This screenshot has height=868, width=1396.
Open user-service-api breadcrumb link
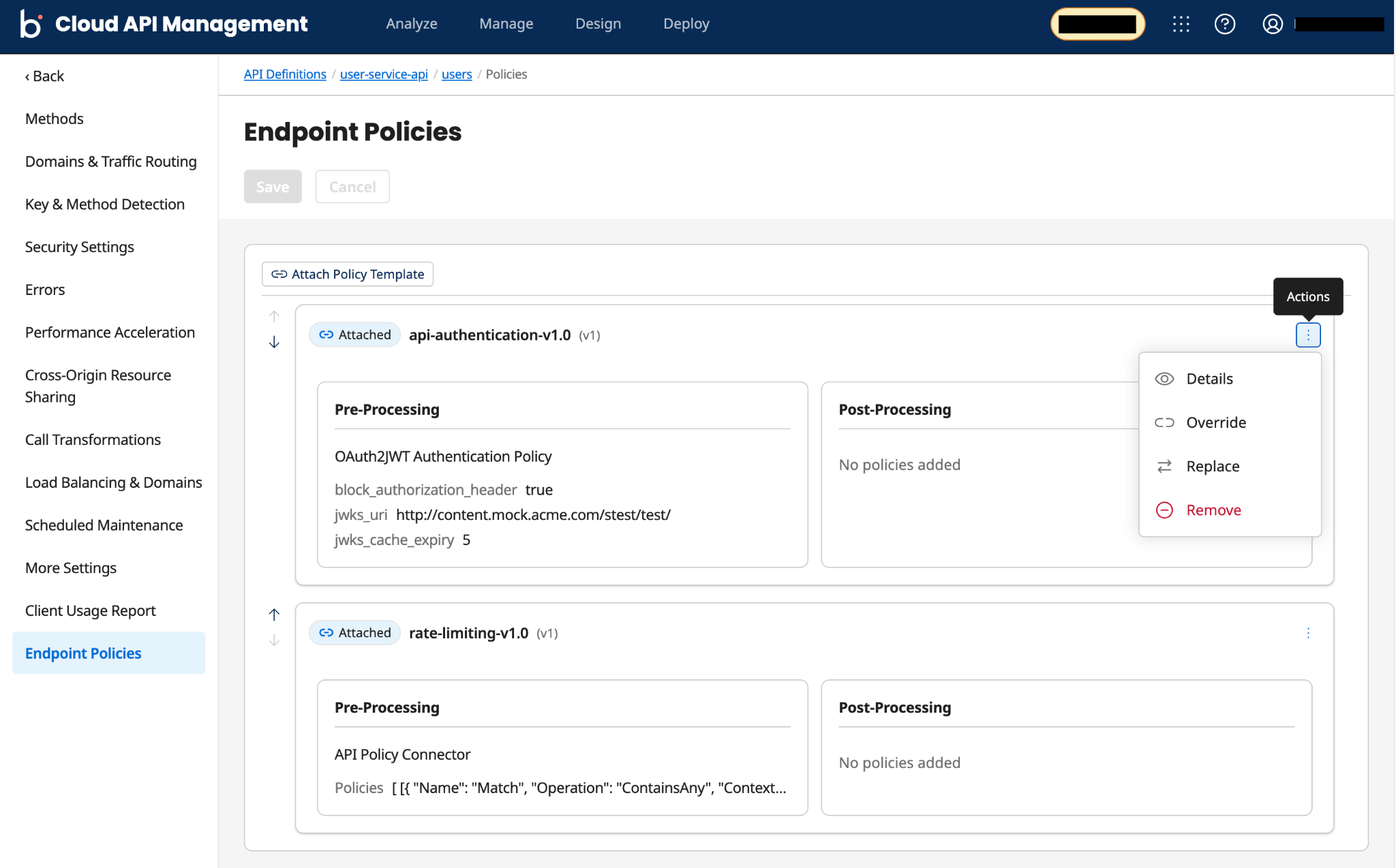tap(384, 74)
